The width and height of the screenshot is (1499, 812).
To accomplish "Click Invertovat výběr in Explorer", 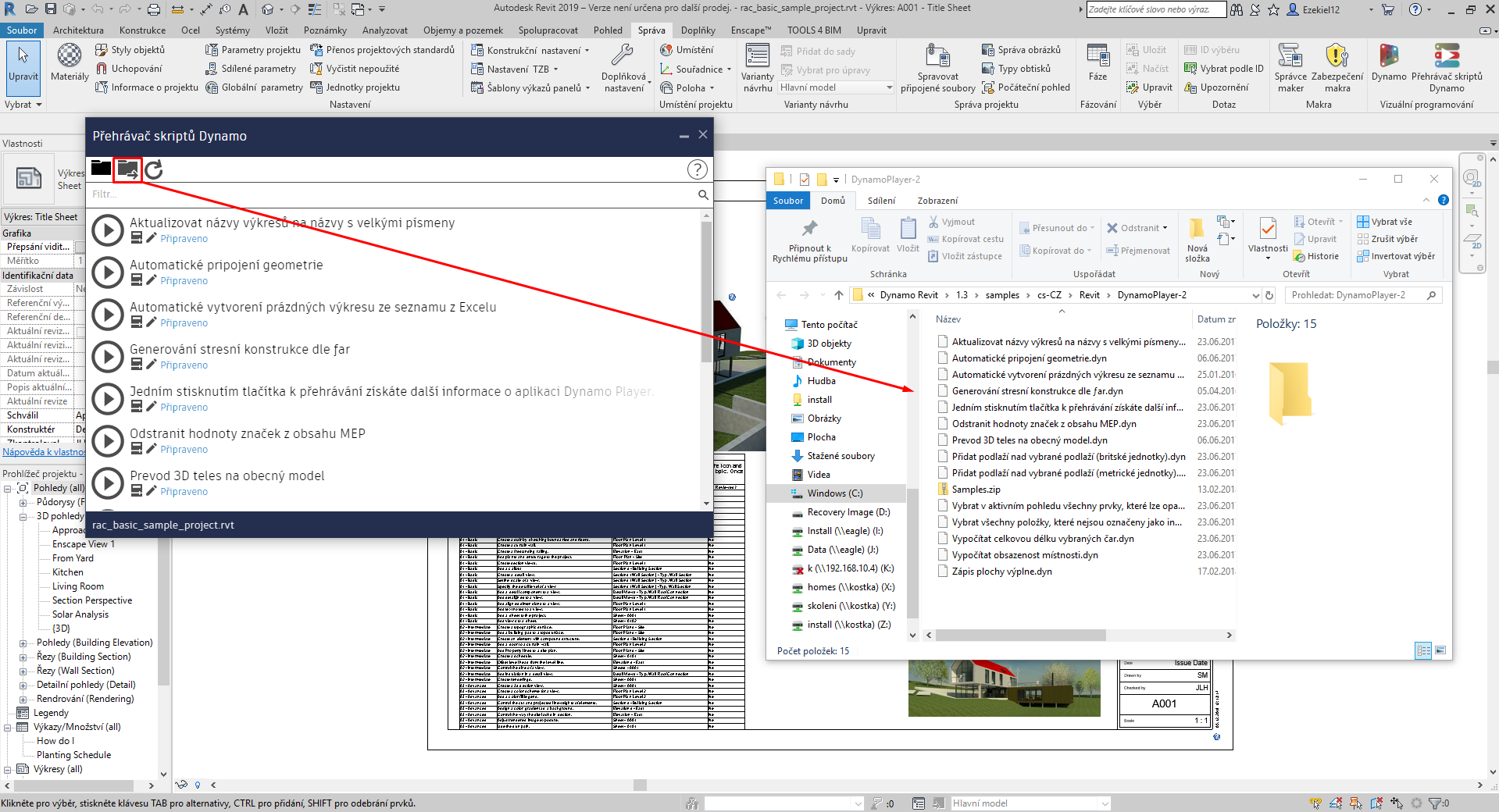I will 1396,256.
